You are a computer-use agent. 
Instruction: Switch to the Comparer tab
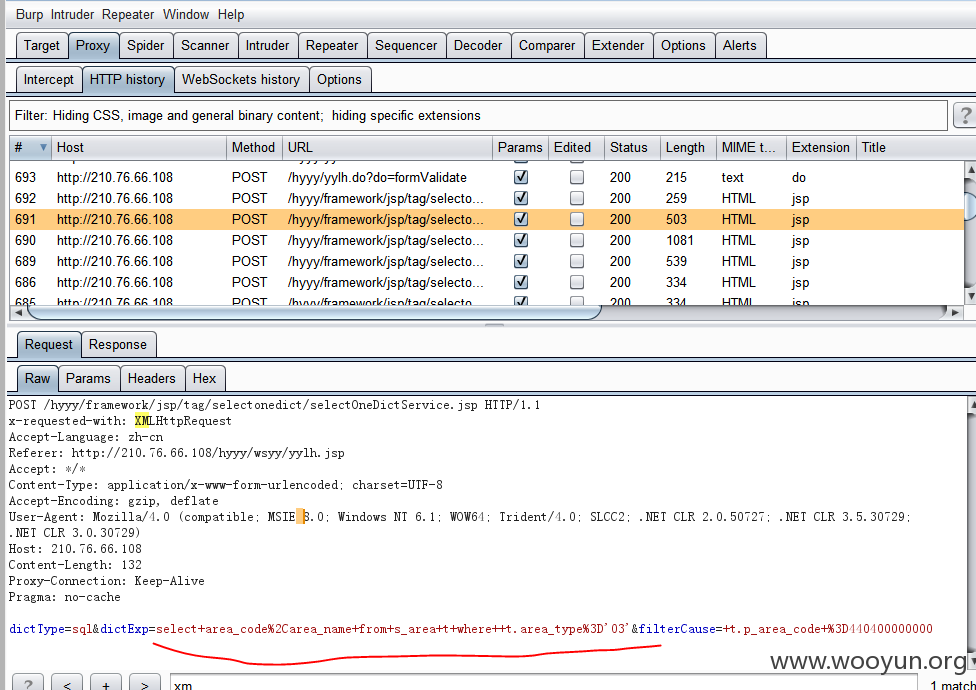point(547,46)
